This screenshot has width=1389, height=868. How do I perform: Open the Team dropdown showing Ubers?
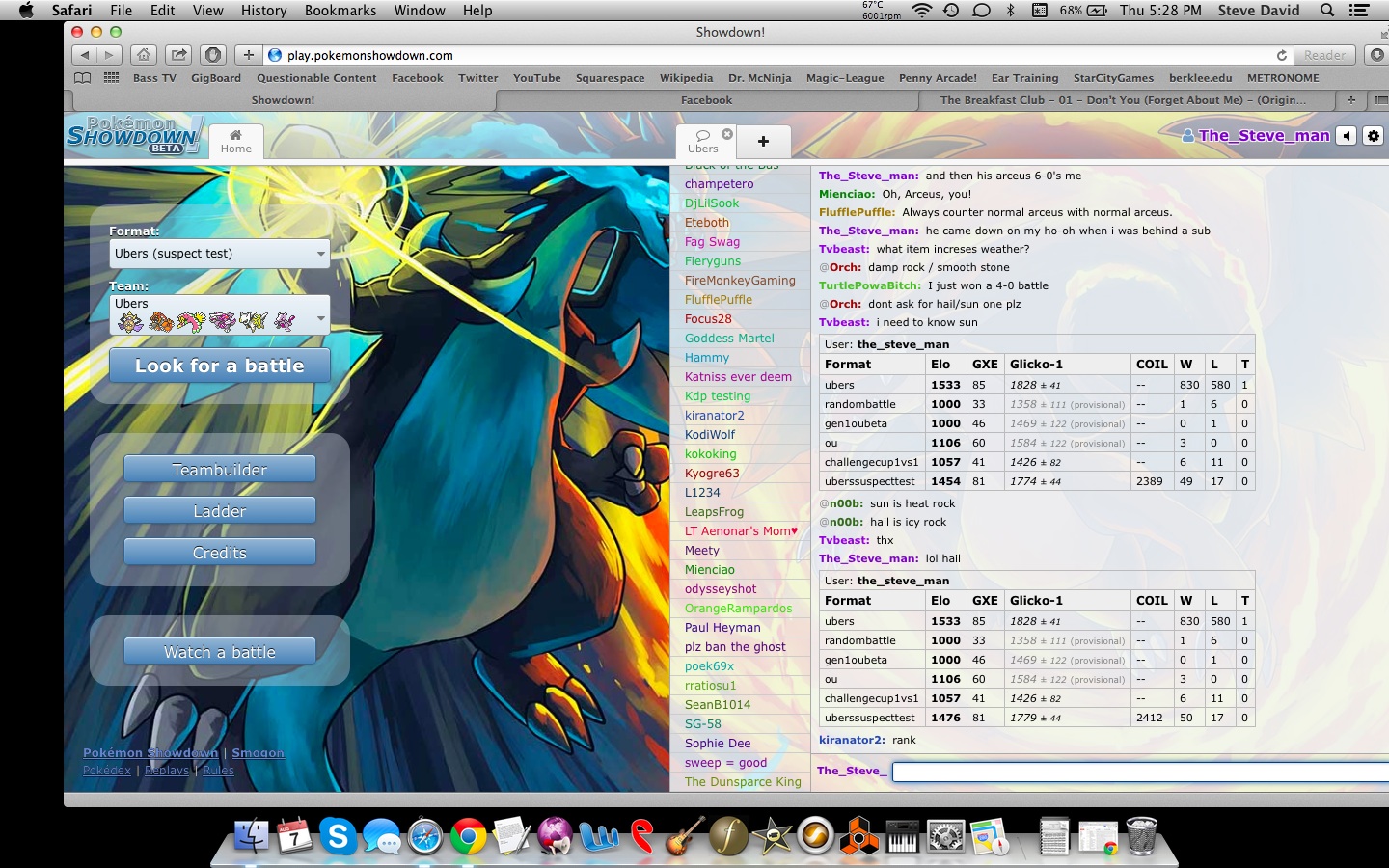tap(220, 315)
